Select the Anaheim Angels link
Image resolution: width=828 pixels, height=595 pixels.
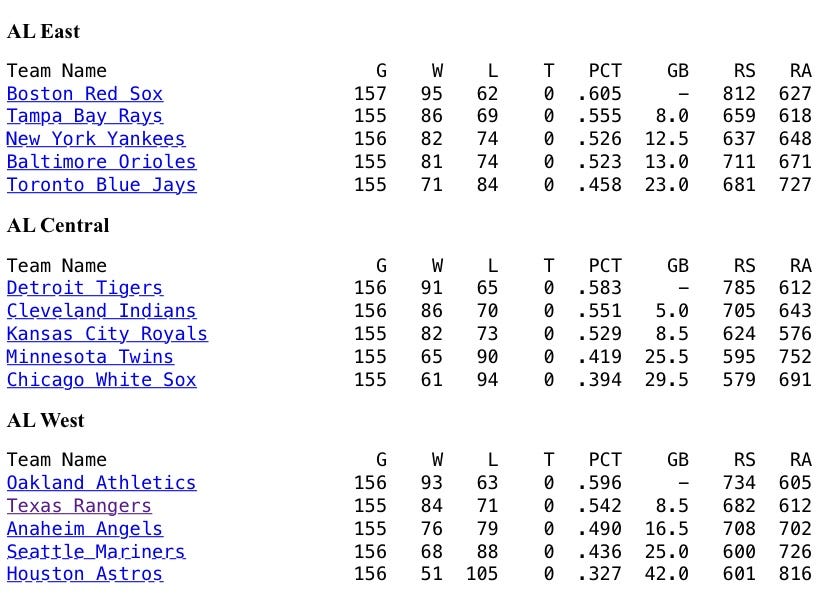(84, 528)
